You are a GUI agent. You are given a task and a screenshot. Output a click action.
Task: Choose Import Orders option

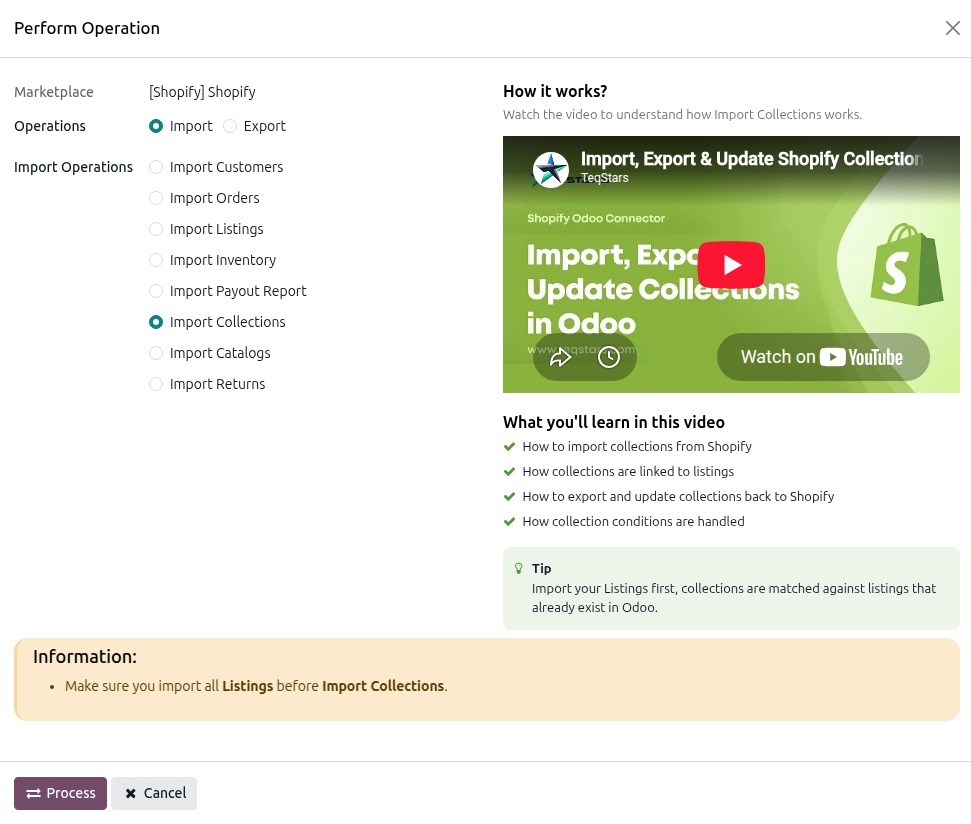point(156,198)
